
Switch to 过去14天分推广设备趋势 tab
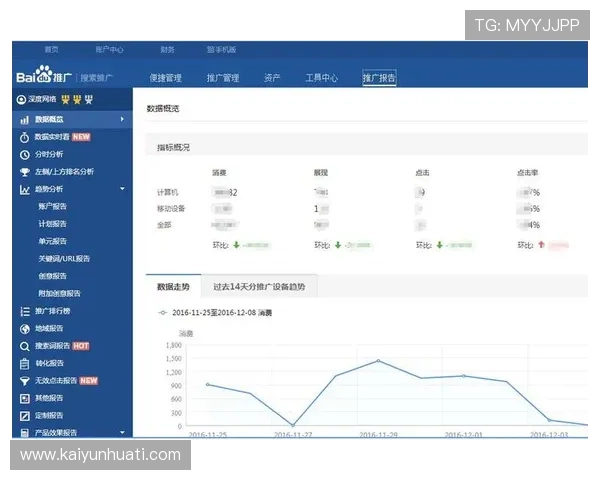tap(259, 287)
